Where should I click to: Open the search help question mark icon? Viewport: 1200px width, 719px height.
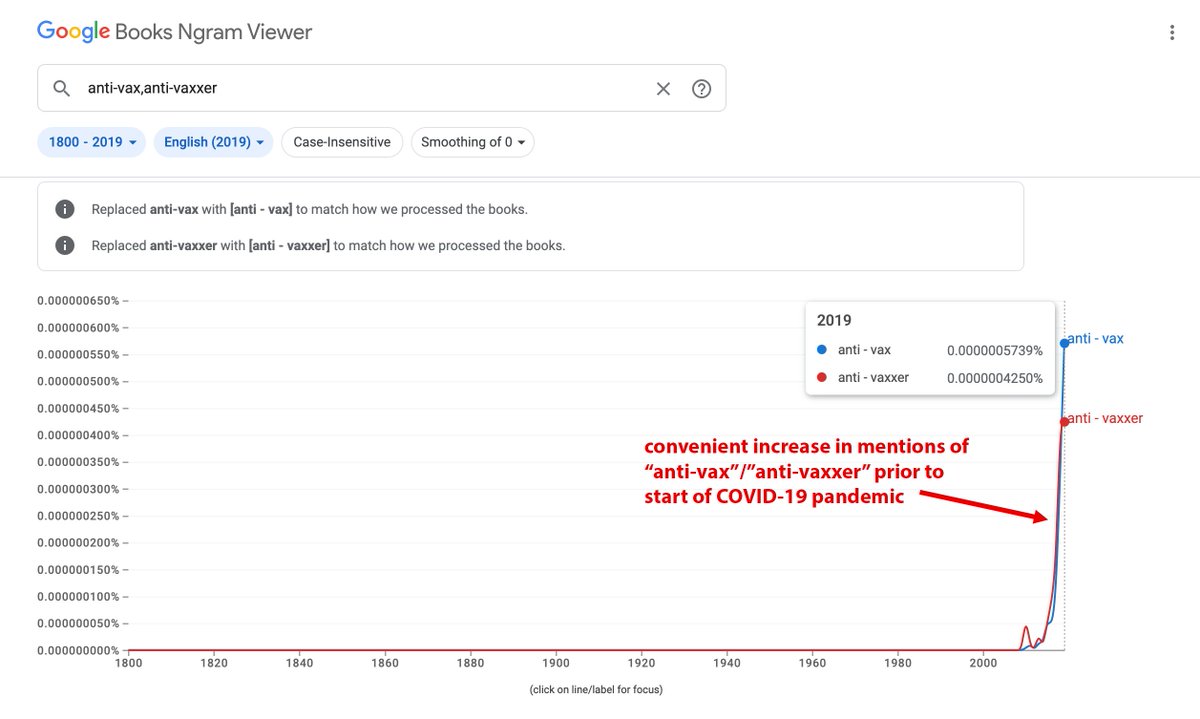[x=702, y=89]
